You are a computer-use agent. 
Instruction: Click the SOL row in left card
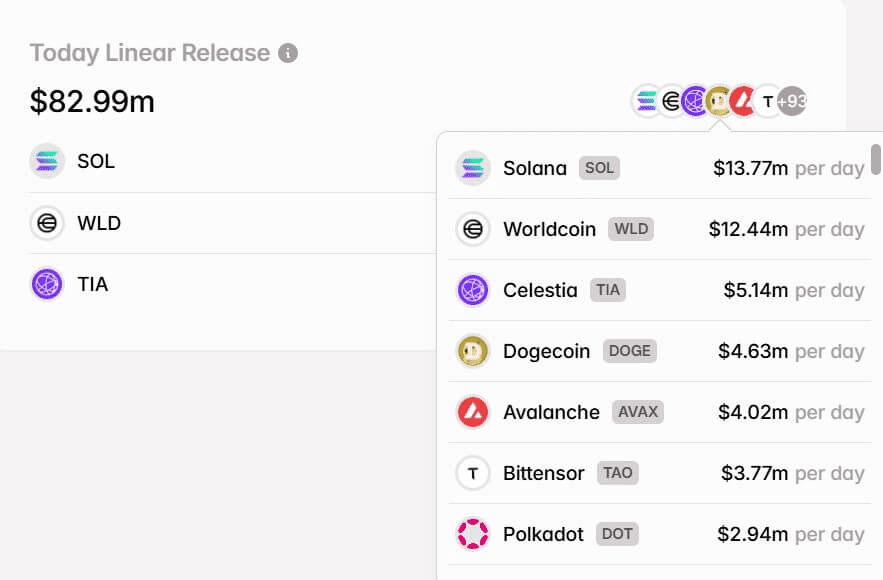[x=96, y=160]
